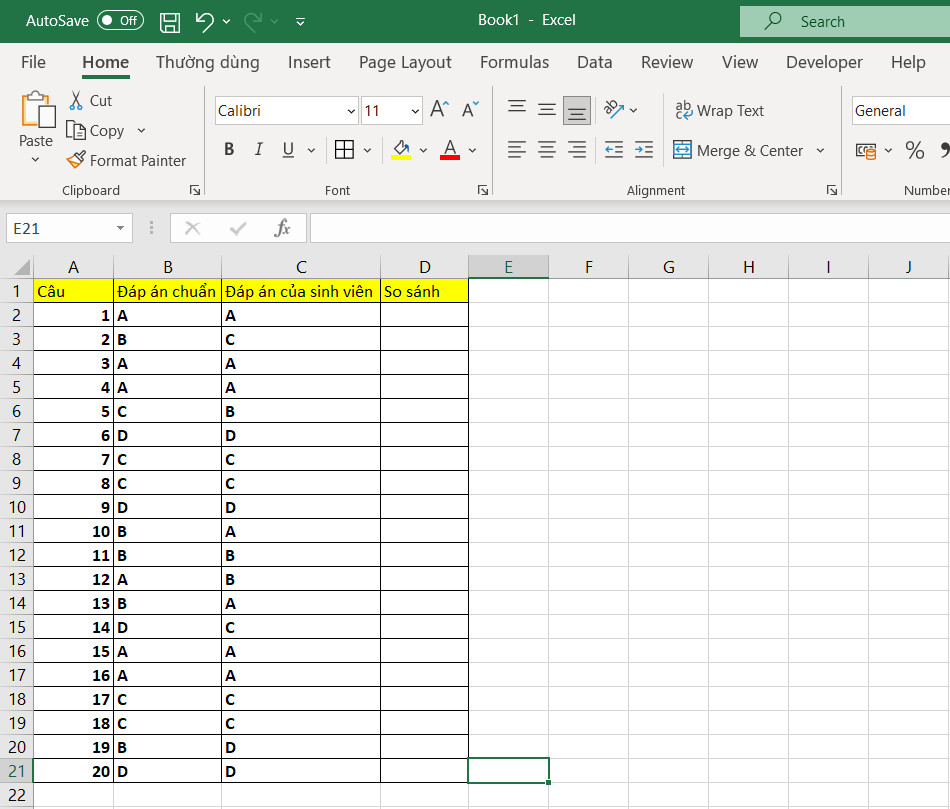Click the red Font Color swatch
The height and width of the screenshot is (809, 950).
point(449,157)
